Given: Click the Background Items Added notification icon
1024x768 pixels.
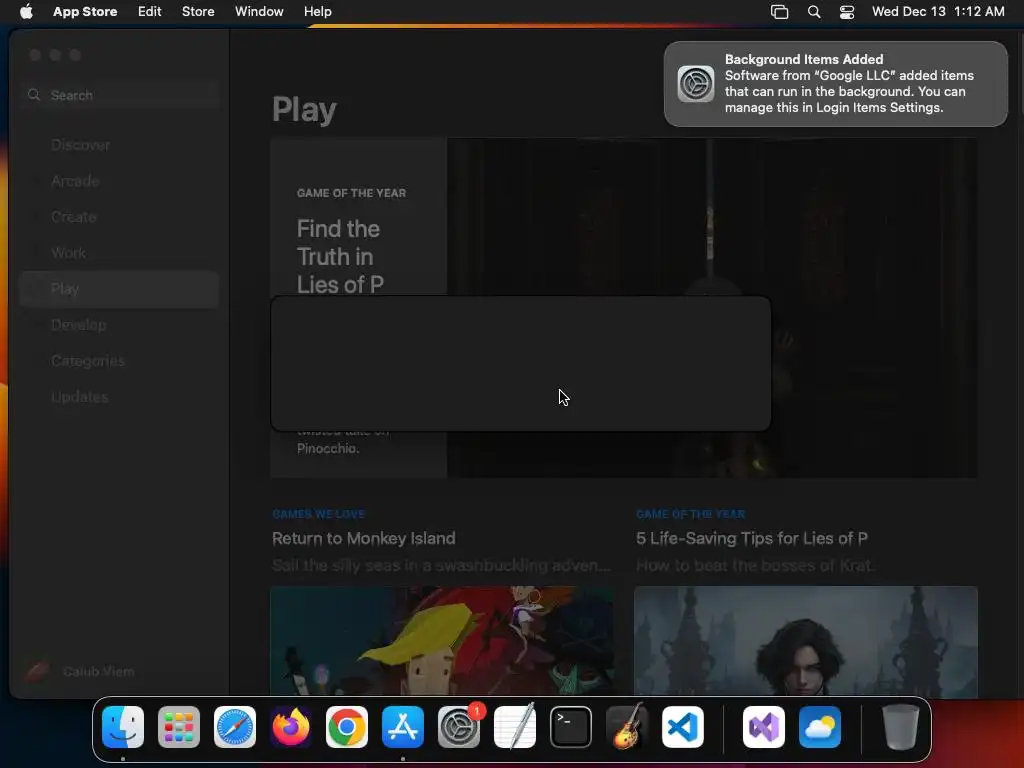Looking at the screenshot, I should tap(696, 84).
